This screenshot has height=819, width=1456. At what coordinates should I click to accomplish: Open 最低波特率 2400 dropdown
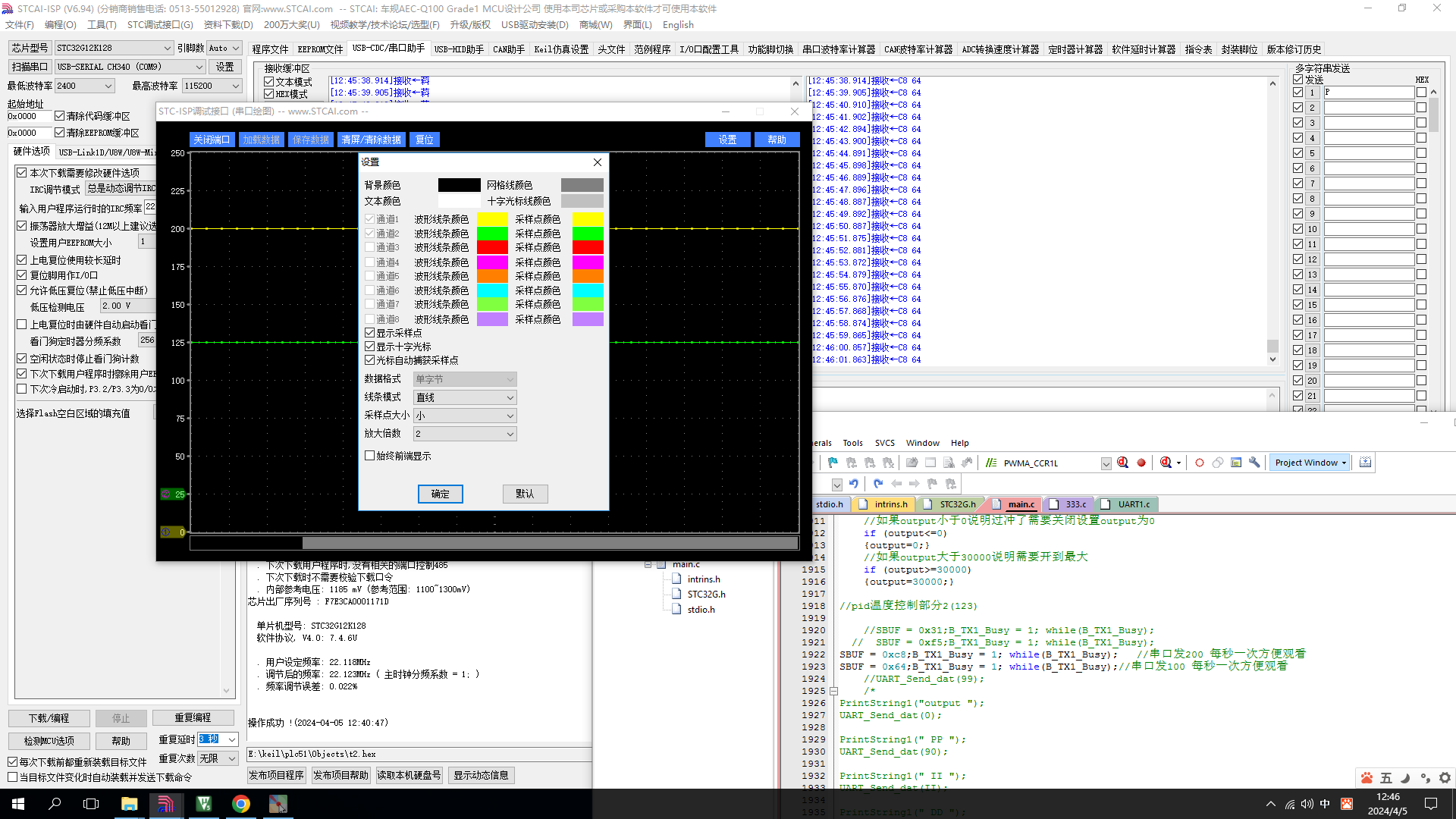[84, 86]
